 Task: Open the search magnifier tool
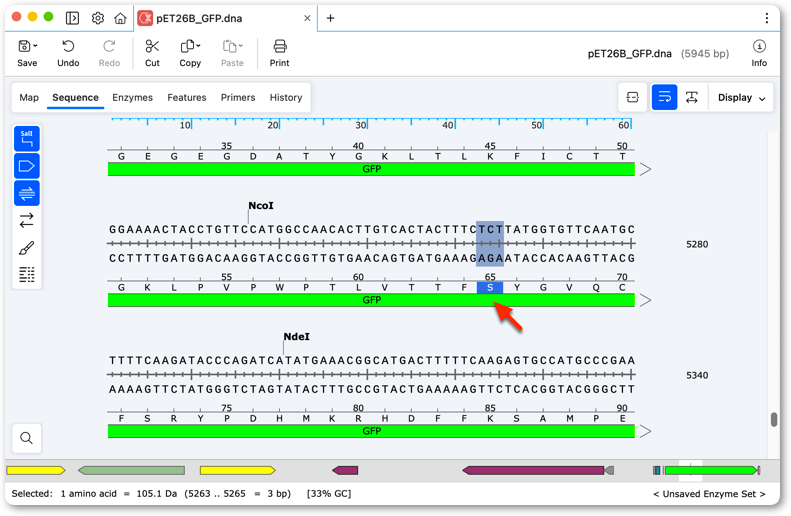27,438
